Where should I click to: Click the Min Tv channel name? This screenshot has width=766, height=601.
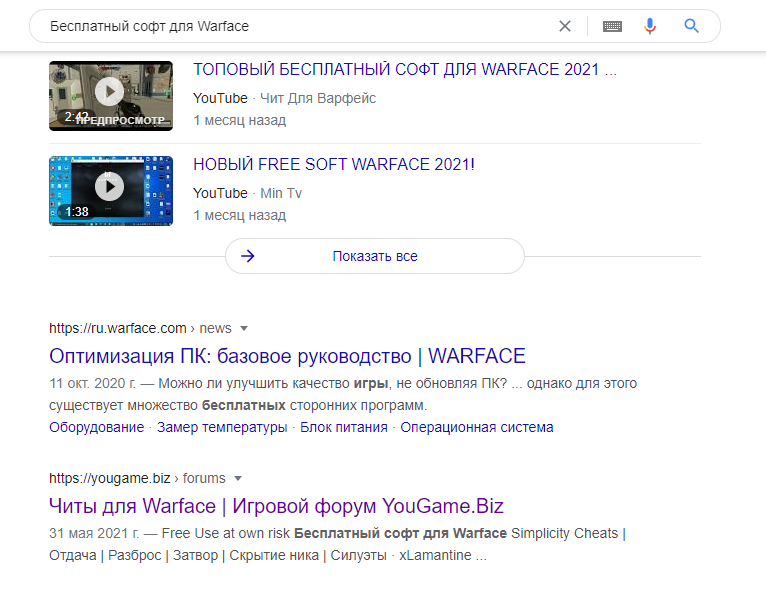[x=281, y=193]
